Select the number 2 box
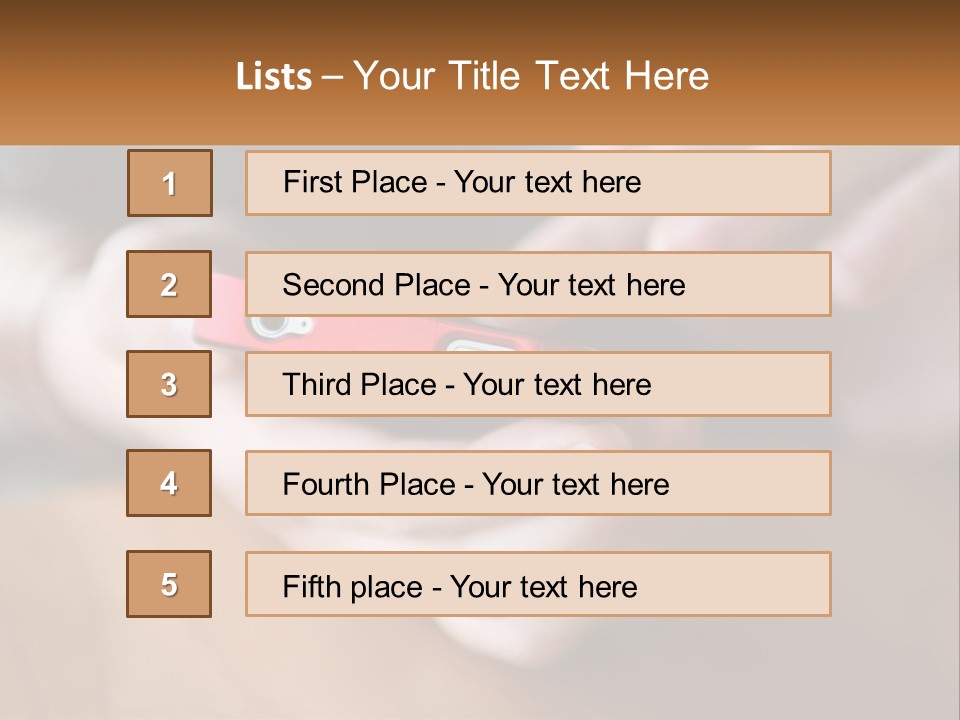The width and height of the screenshot is (960, 720). click(169, 284)
